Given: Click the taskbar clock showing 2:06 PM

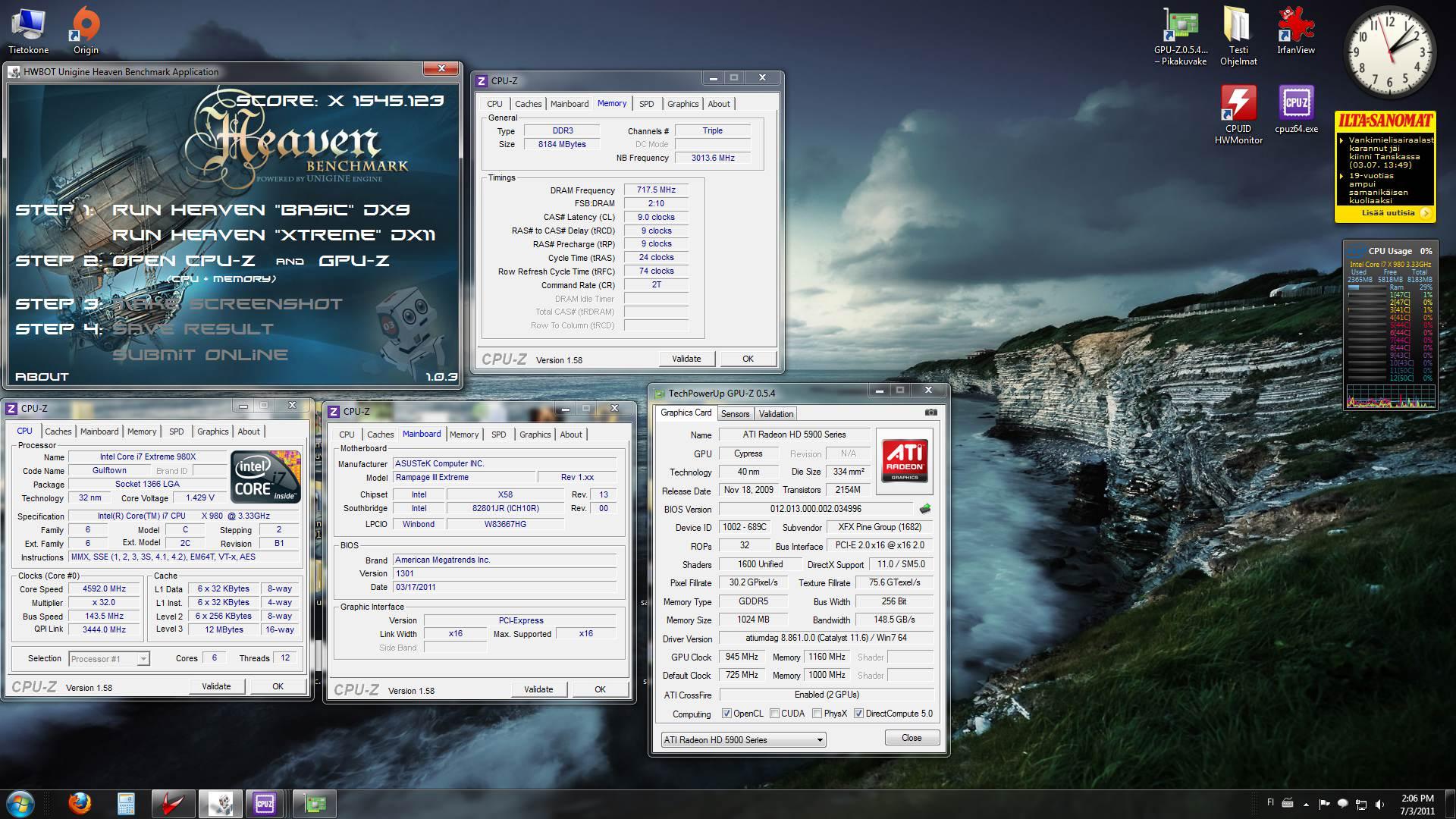Looking at the screenshot, I should tap(1417, 804).
